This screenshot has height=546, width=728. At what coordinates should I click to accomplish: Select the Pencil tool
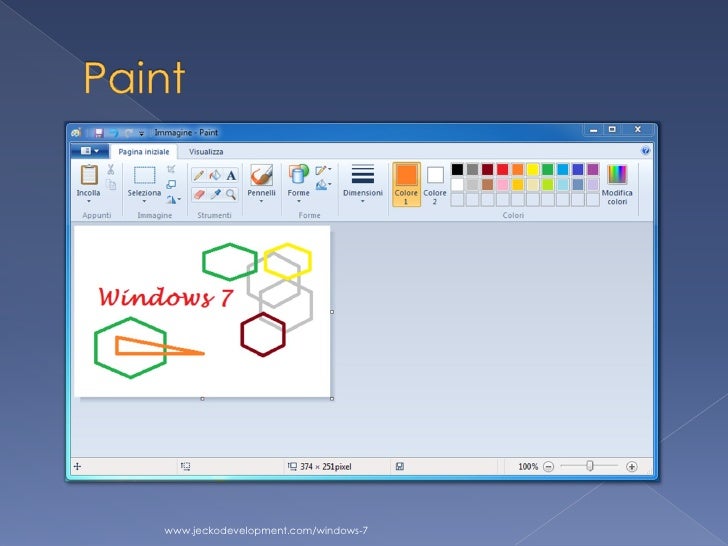coord(199,176)
